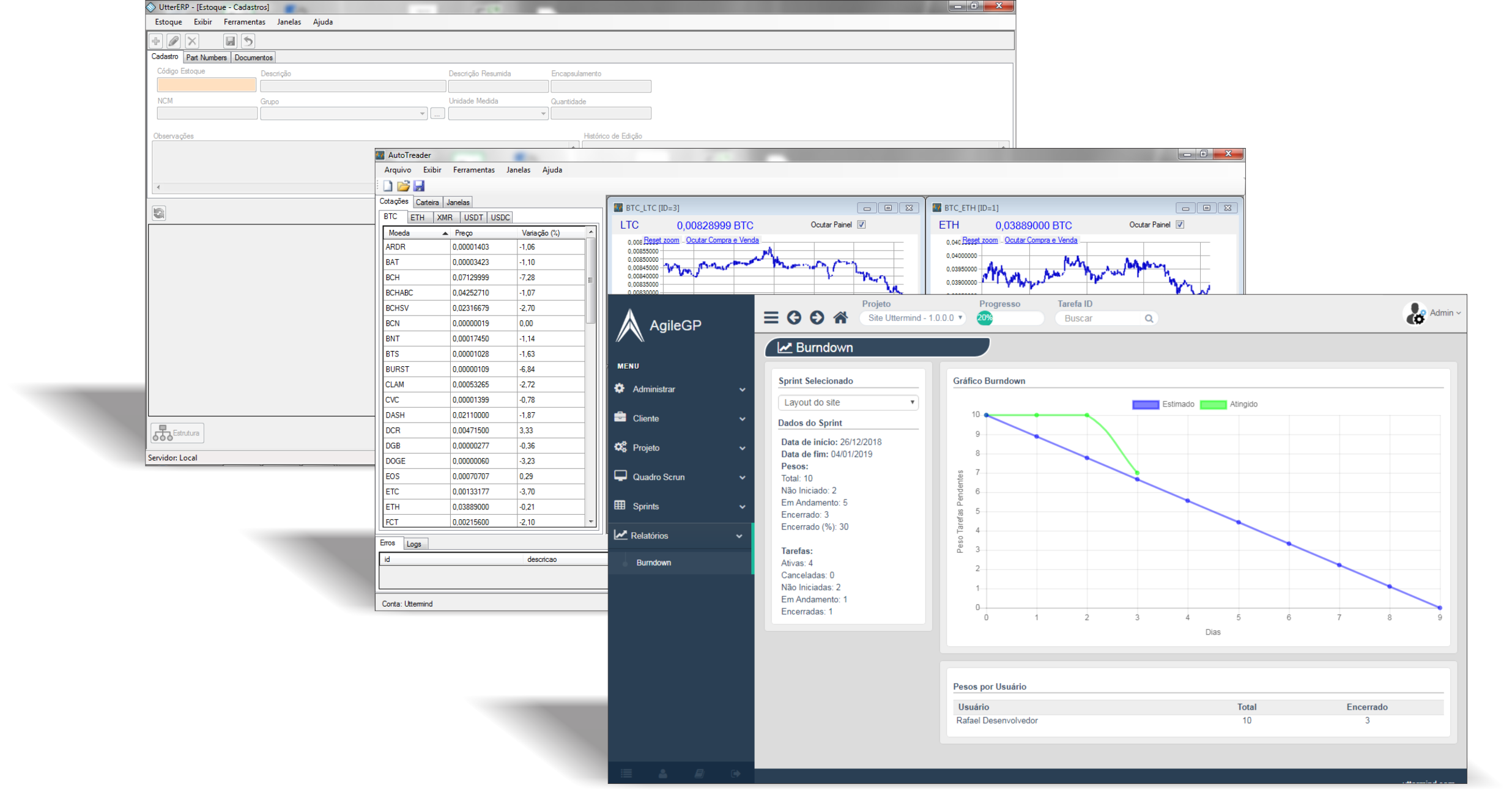Click the Estrutura hierarchy button in UtterERP

pos(177,433)
